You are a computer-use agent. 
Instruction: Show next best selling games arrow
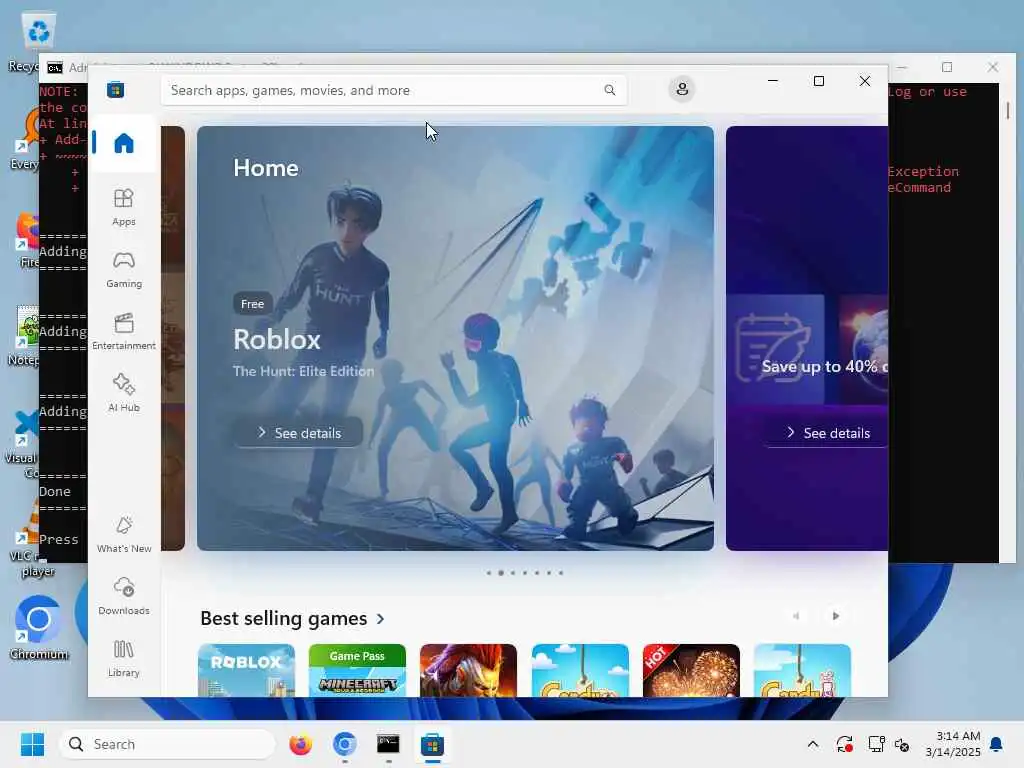835,616
